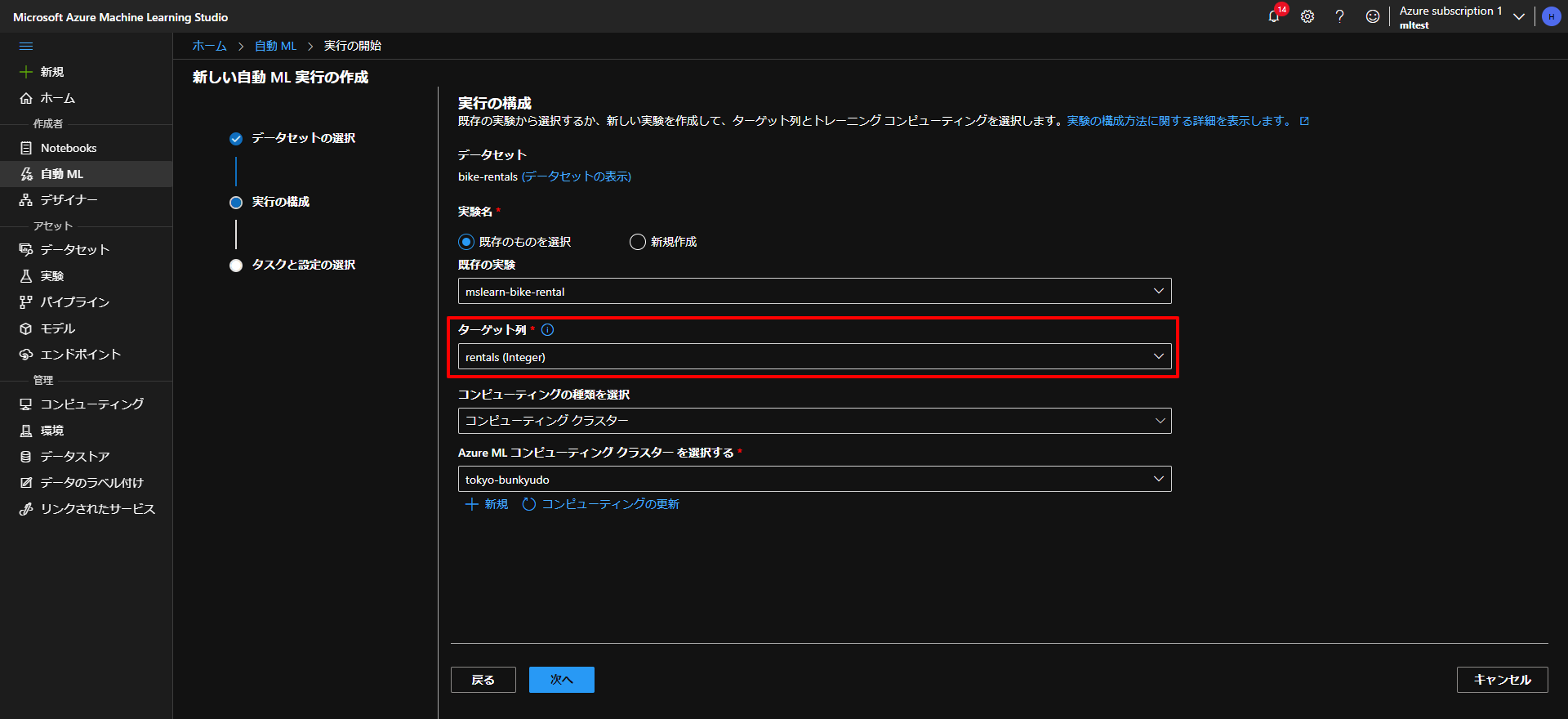The height and width of the screenshot is (719, 1568).
Task: Collapse the sidebar with hamburger icon
Action: [x=26, y=47]
